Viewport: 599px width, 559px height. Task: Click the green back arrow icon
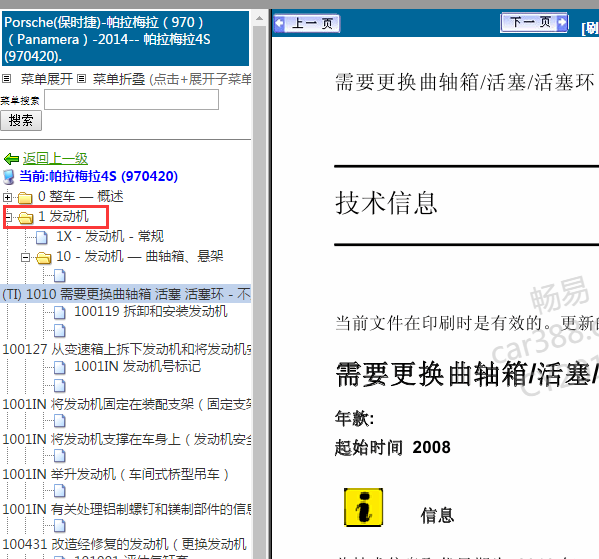coord(11,159)
